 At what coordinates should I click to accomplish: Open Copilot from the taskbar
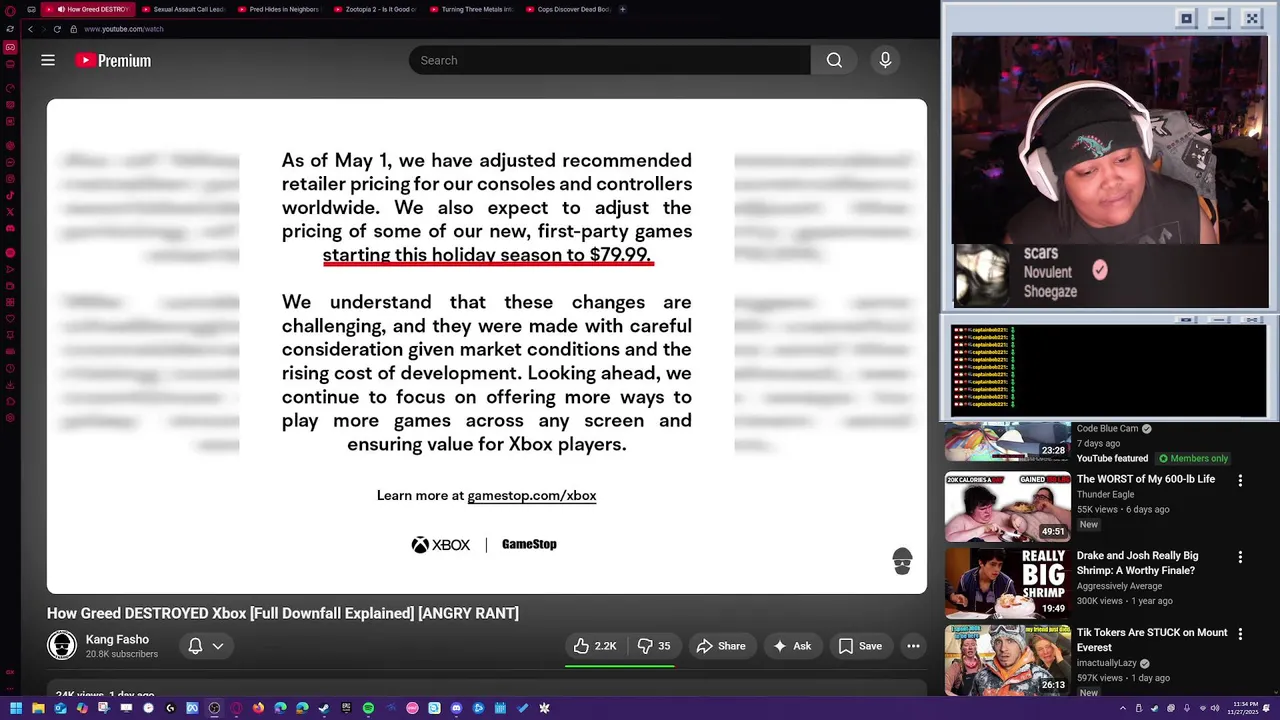point(82,708)
